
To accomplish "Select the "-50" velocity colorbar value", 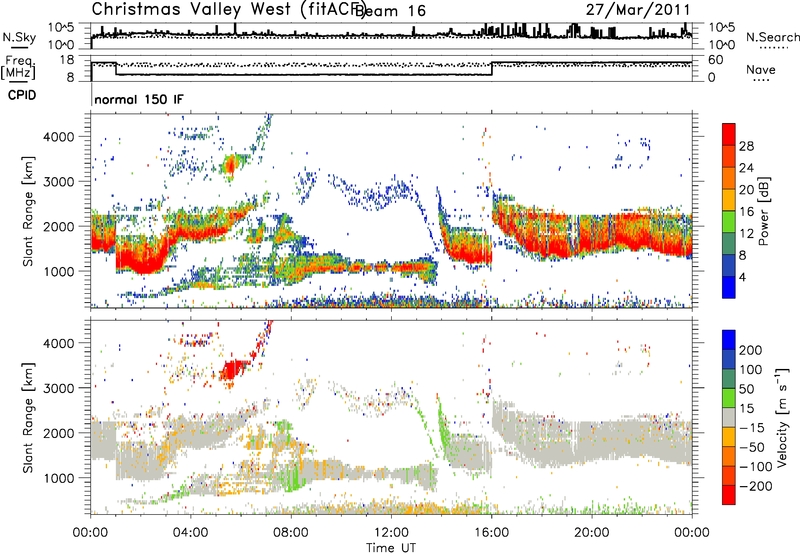I will (752, 447).
